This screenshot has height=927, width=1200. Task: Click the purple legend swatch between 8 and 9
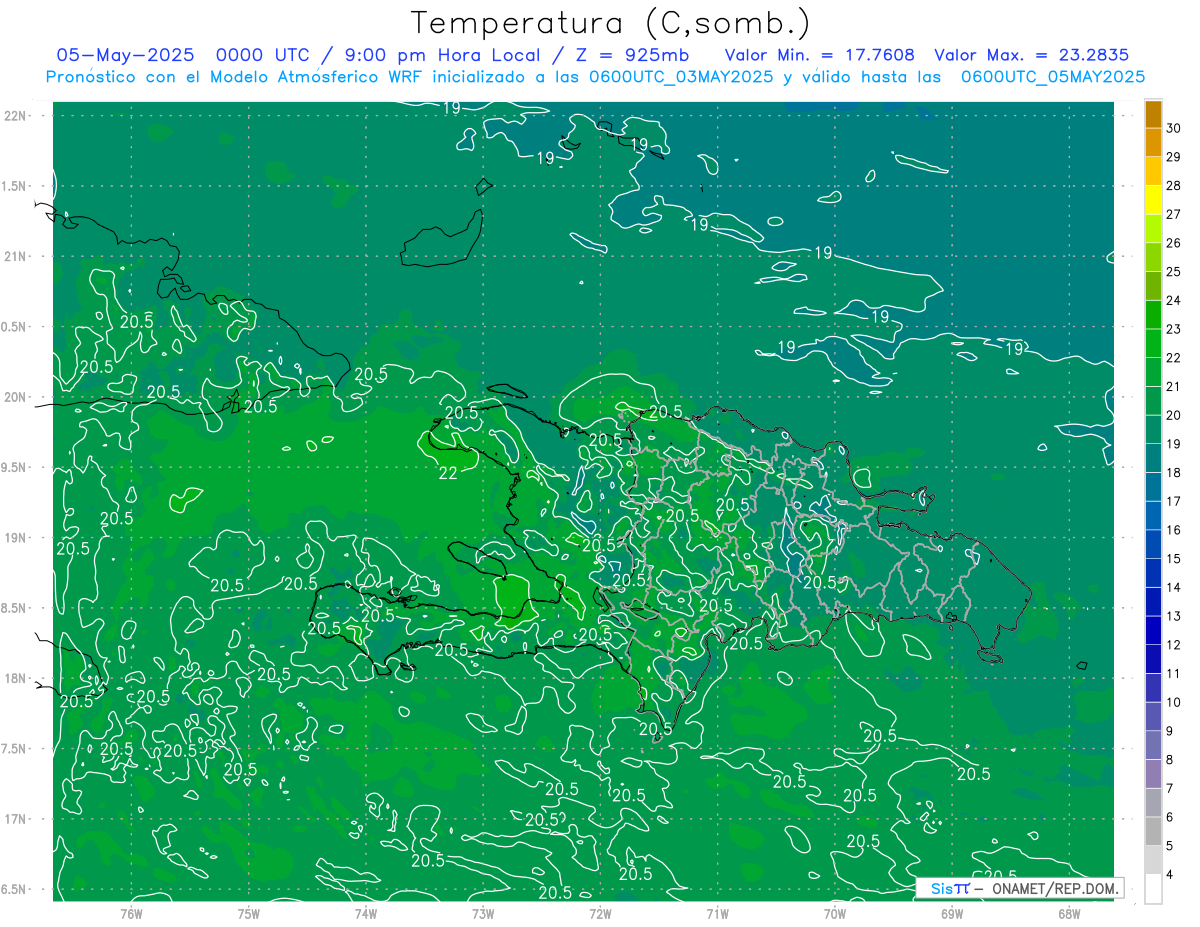pyautogui.click(x=1154, y=745)
